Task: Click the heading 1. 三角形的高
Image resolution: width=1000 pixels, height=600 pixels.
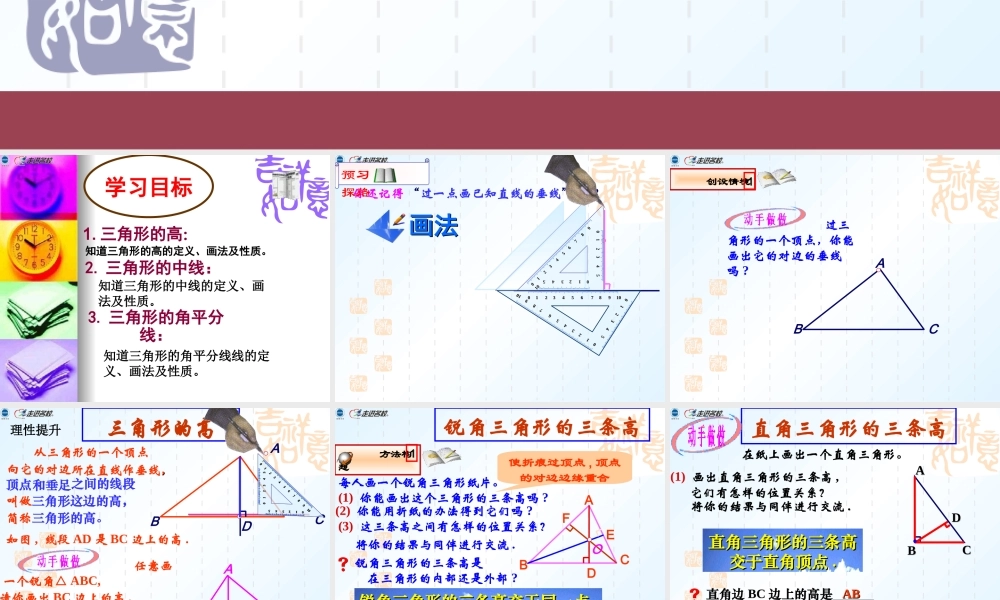Action: click(136, 234)
